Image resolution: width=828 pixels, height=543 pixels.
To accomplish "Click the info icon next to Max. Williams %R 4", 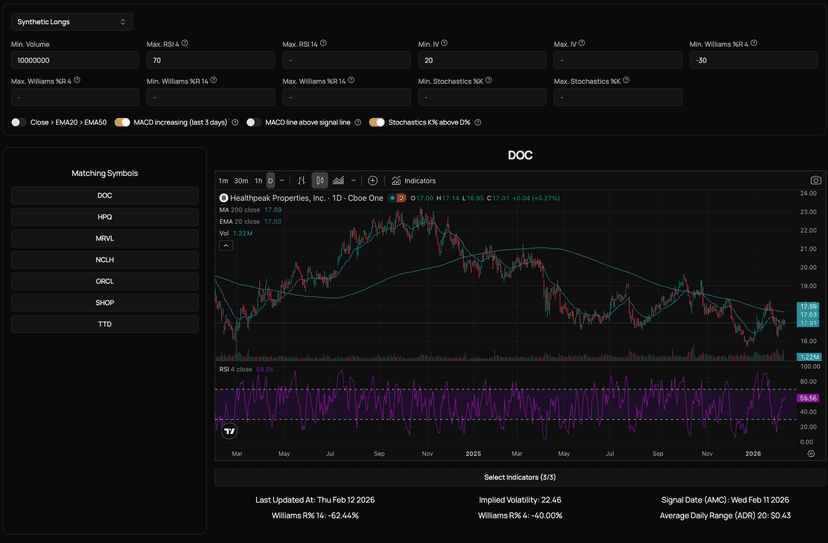I will [x=77, y=80].
